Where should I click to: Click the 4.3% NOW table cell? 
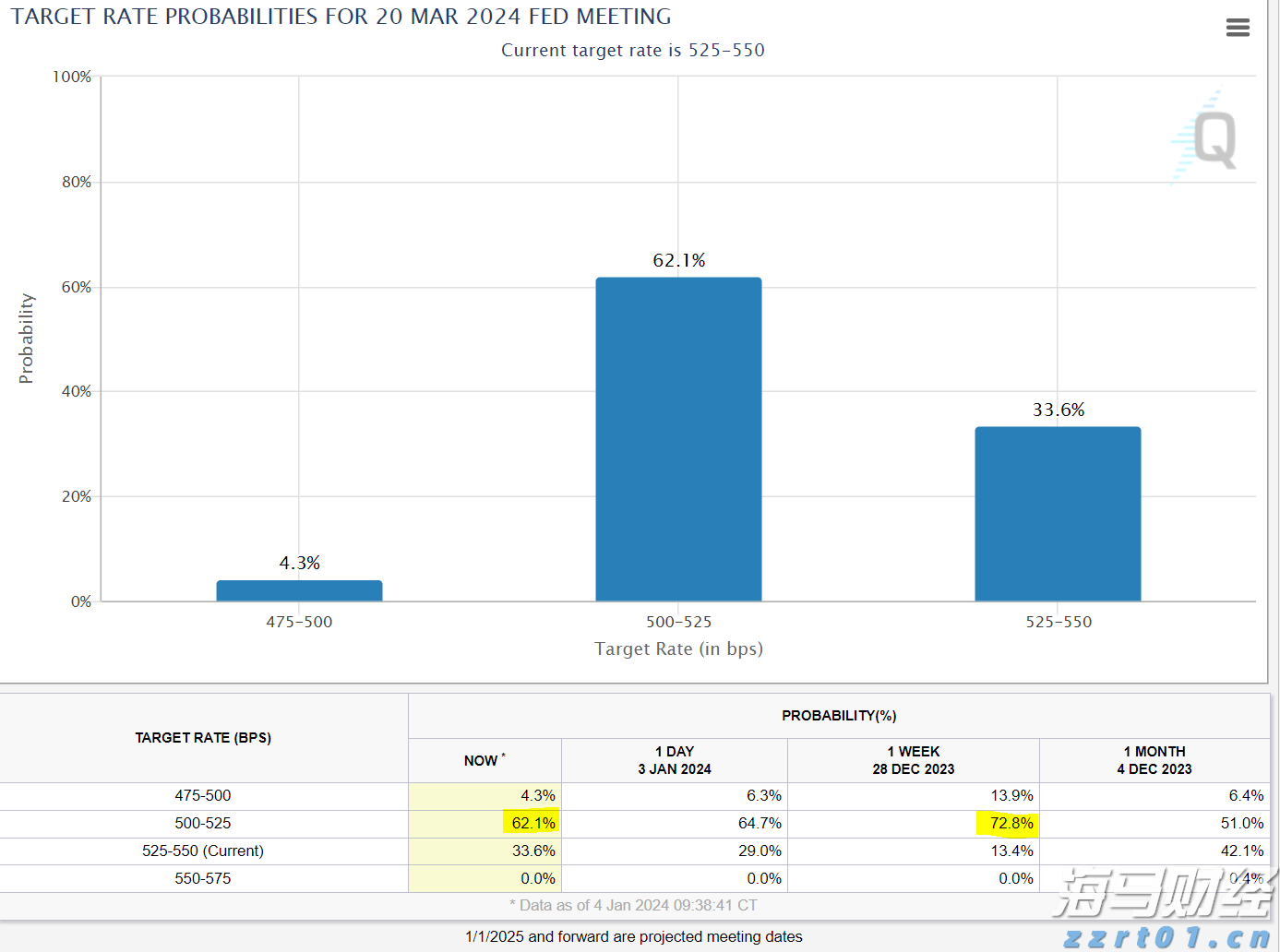[x=537, y=795]
